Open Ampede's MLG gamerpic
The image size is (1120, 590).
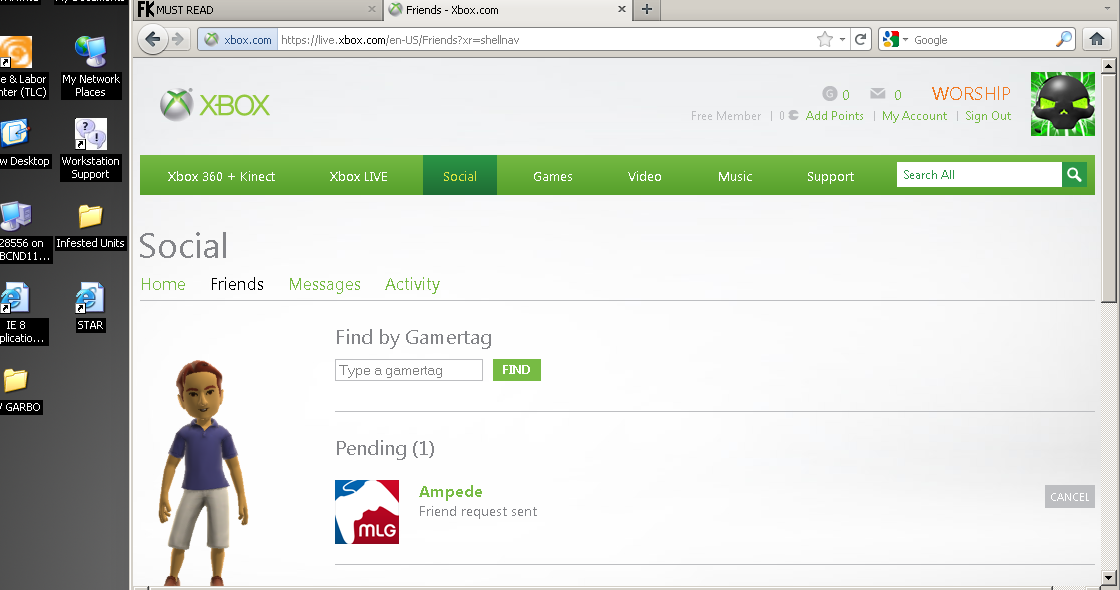click(x=367, y=512)
